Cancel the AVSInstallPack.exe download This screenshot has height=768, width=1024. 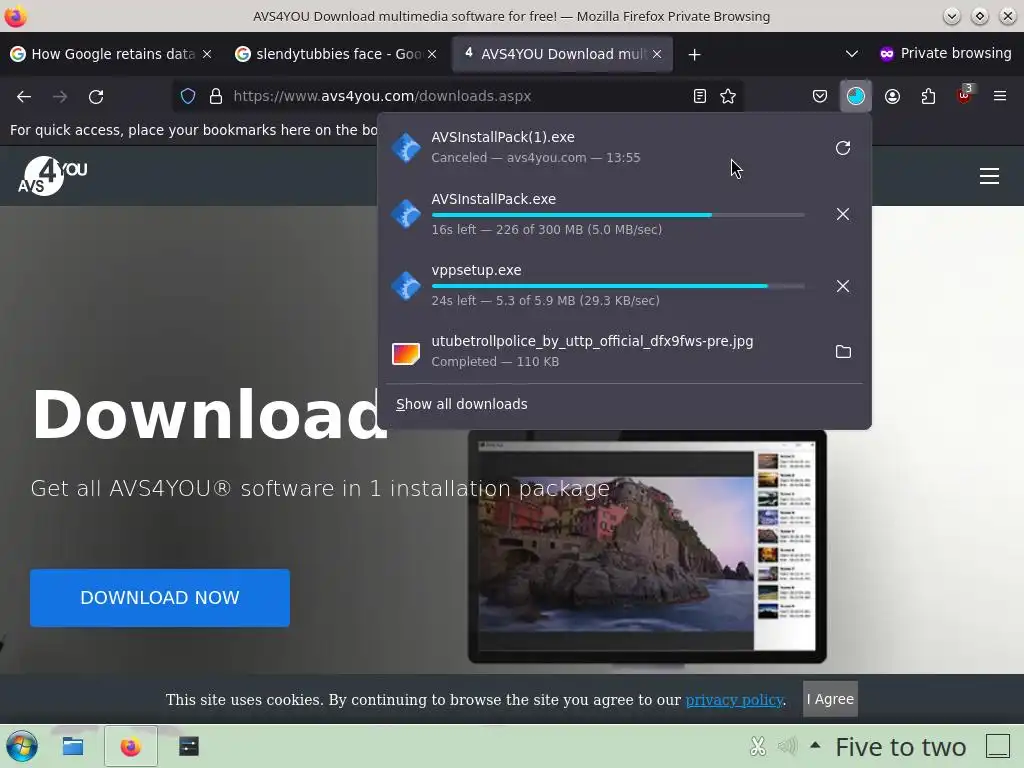click(x=843, y=214)
